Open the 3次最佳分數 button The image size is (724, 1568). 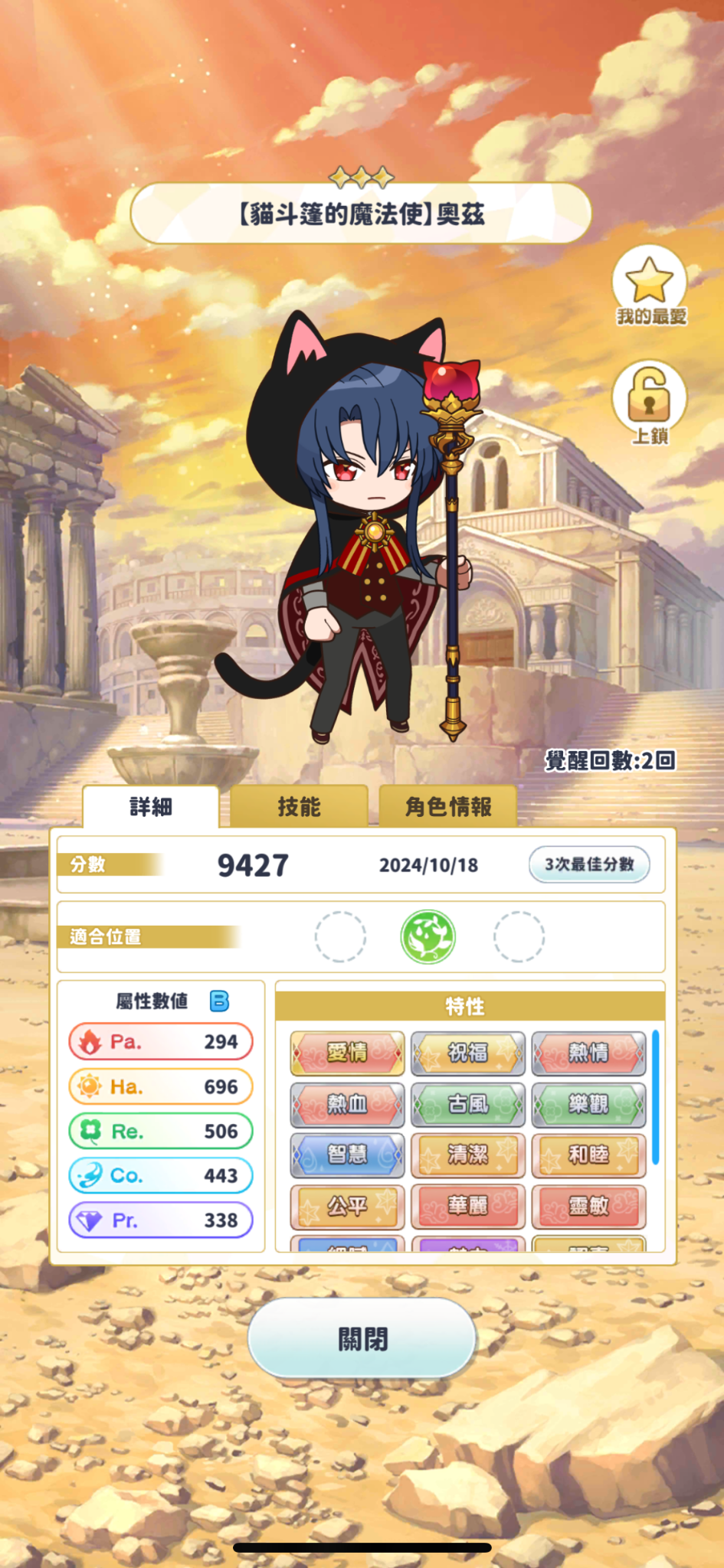[x=589, y=864]
